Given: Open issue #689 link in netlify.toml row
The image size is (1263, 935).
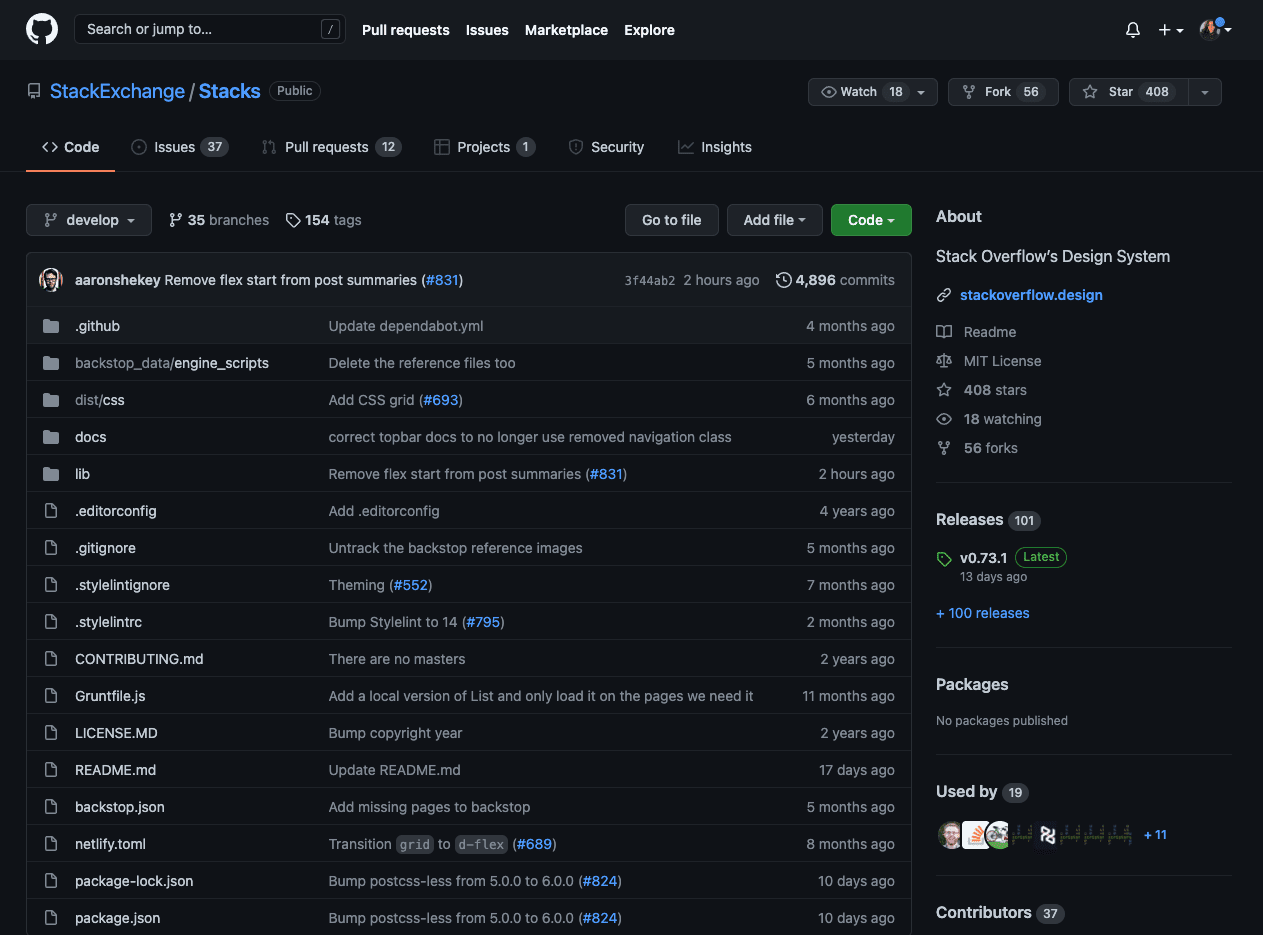Looking at the screenshot, I should pos(535,844).
